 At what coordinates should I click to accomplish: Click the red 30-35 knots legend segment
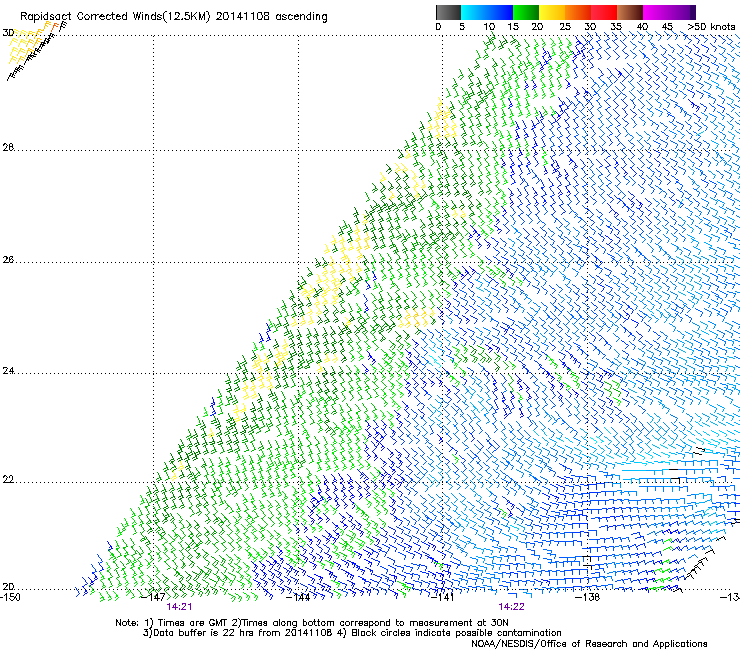tap(604, 12)
